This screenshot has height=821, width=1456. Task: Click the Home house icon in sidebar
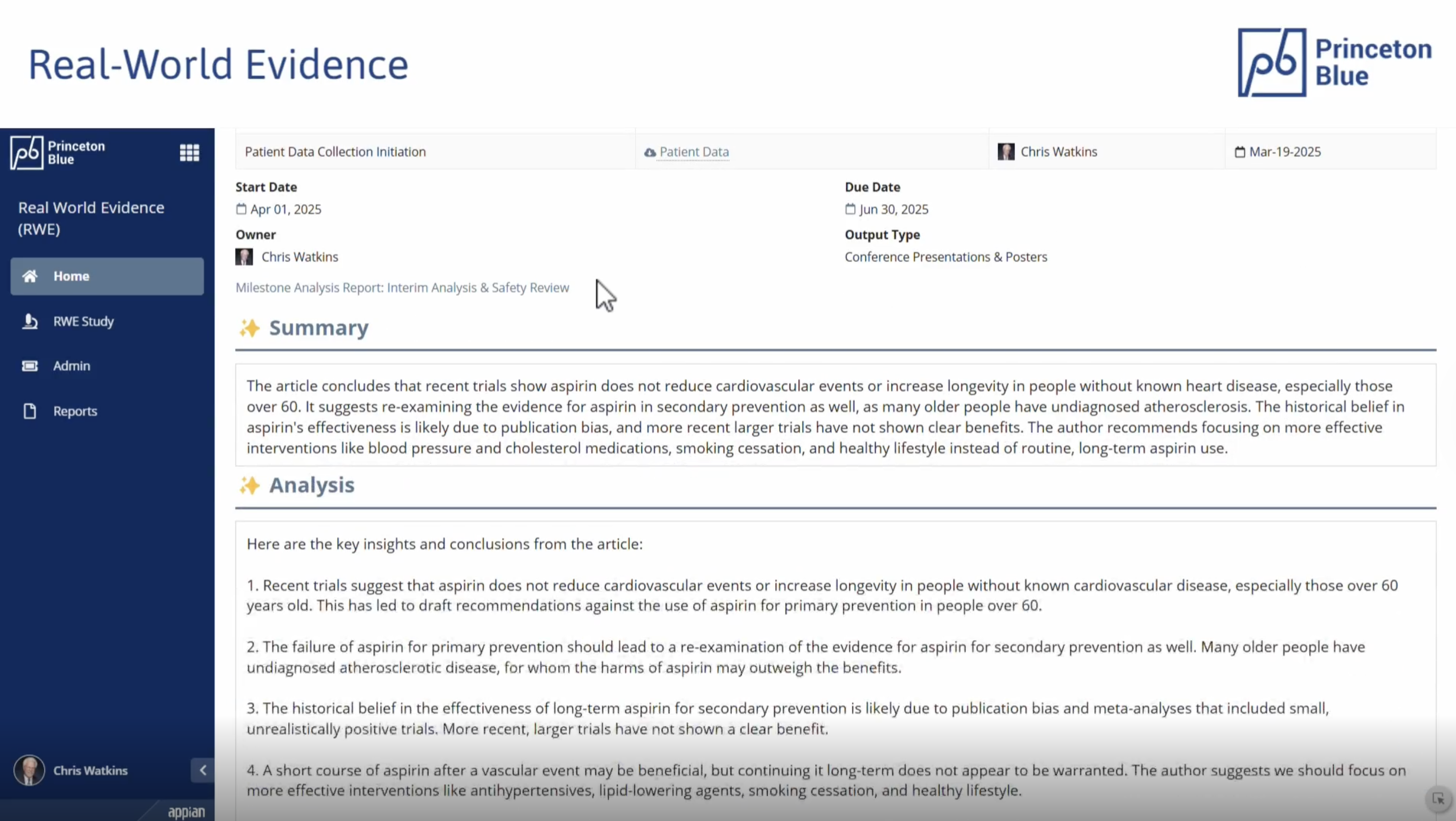pyautogui.click(x=30, y=276)
